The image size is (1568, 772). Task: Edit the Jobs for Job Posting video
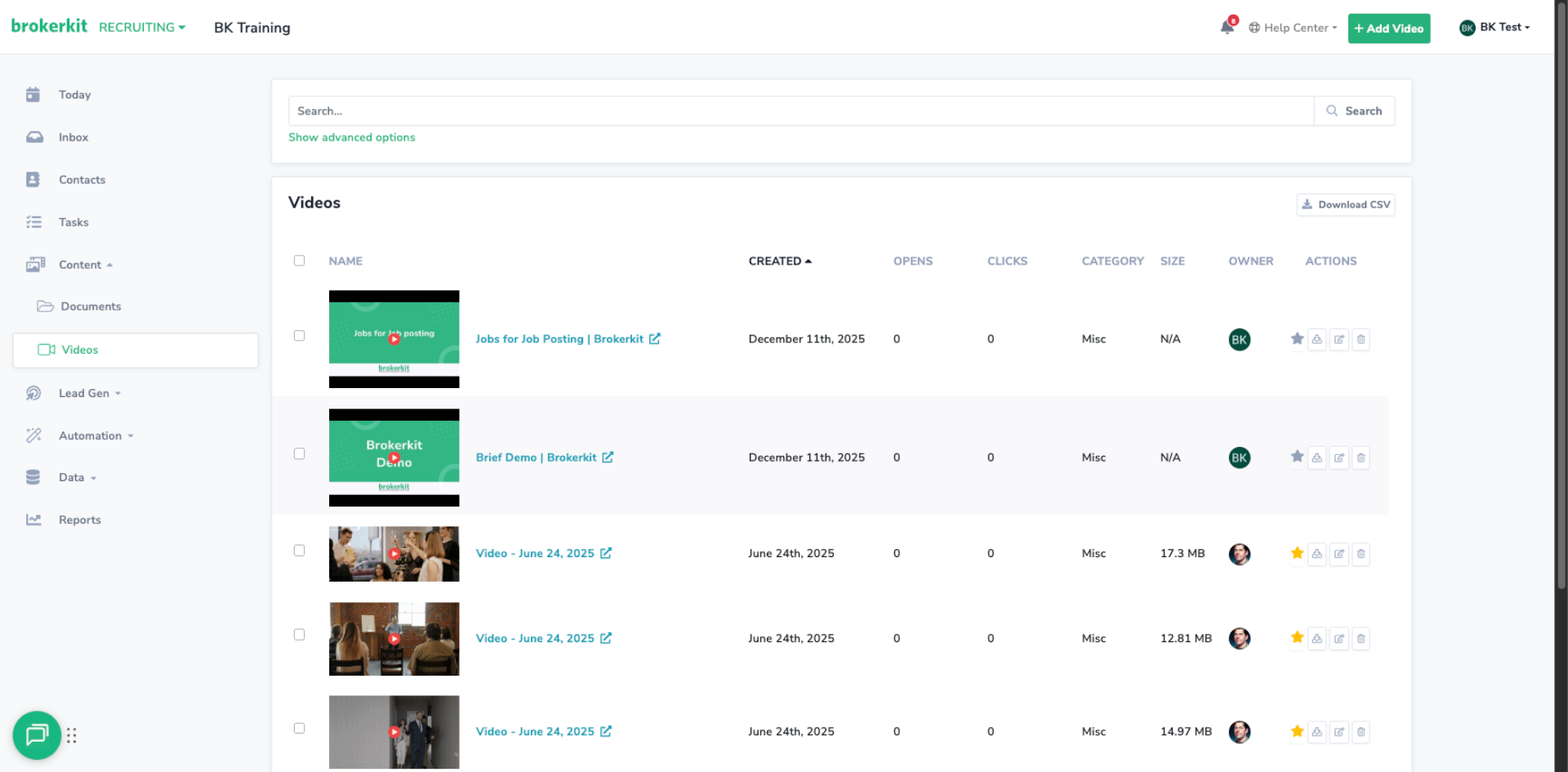point(1339,340)
